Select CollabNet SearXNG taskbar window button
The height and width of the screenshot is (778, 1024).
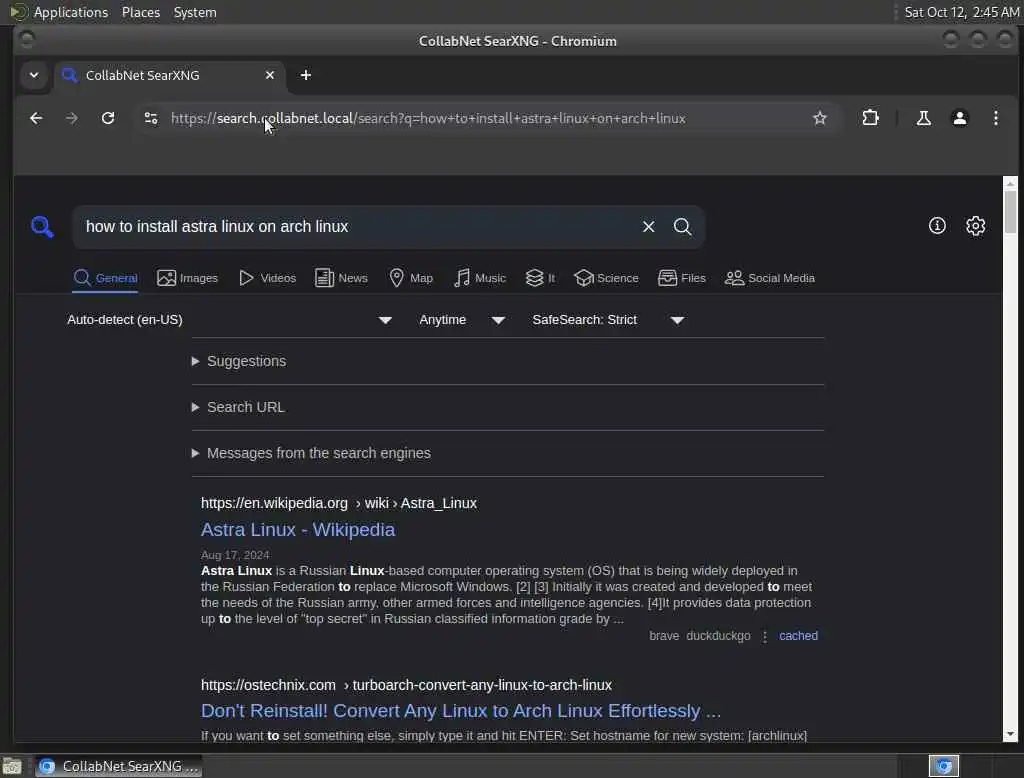(118, 766)
